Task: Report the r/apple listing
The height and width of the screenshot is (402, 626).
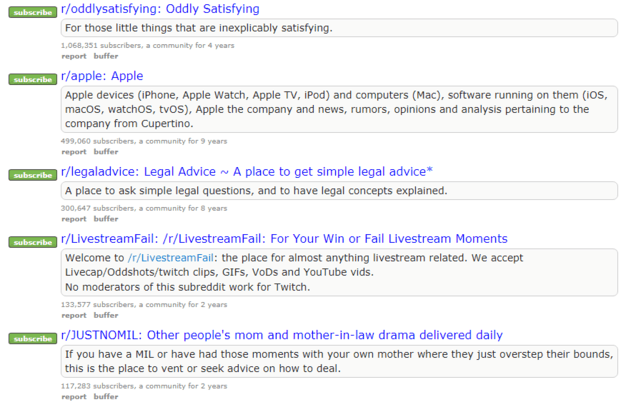Action: click(73, 151)
